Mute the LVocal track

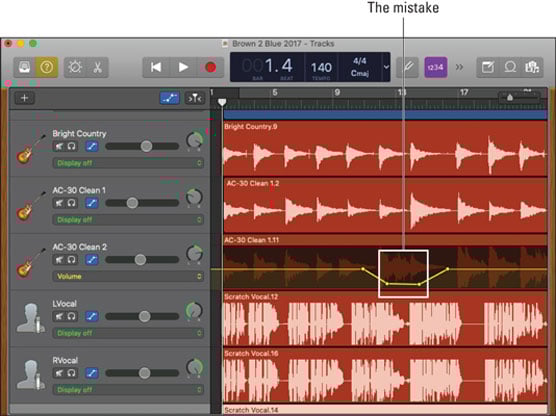(x=59, y=316)
